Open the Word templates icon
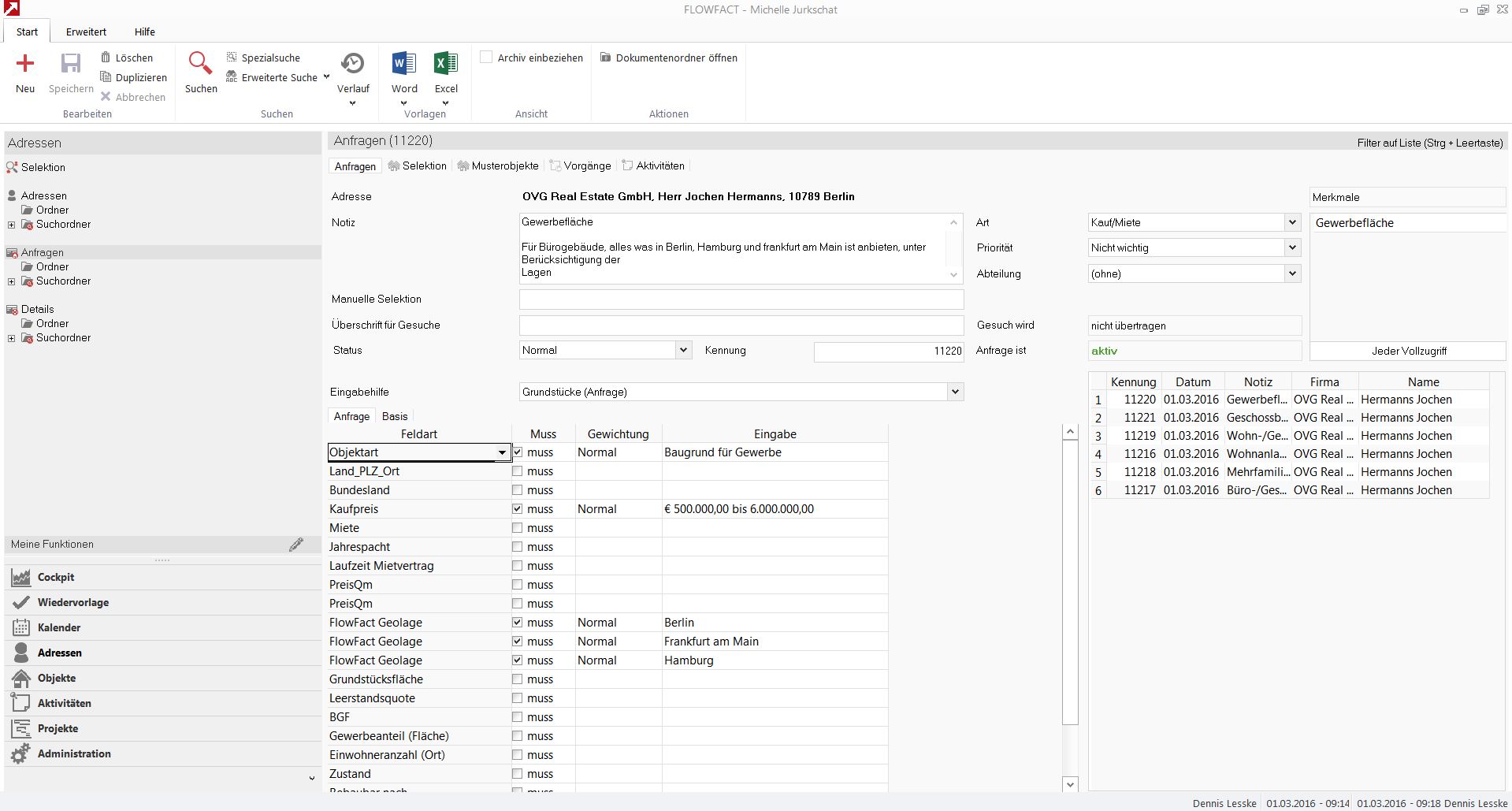Image resolution: width=1512 pixels, height=811 pixels. click(403, 64)
